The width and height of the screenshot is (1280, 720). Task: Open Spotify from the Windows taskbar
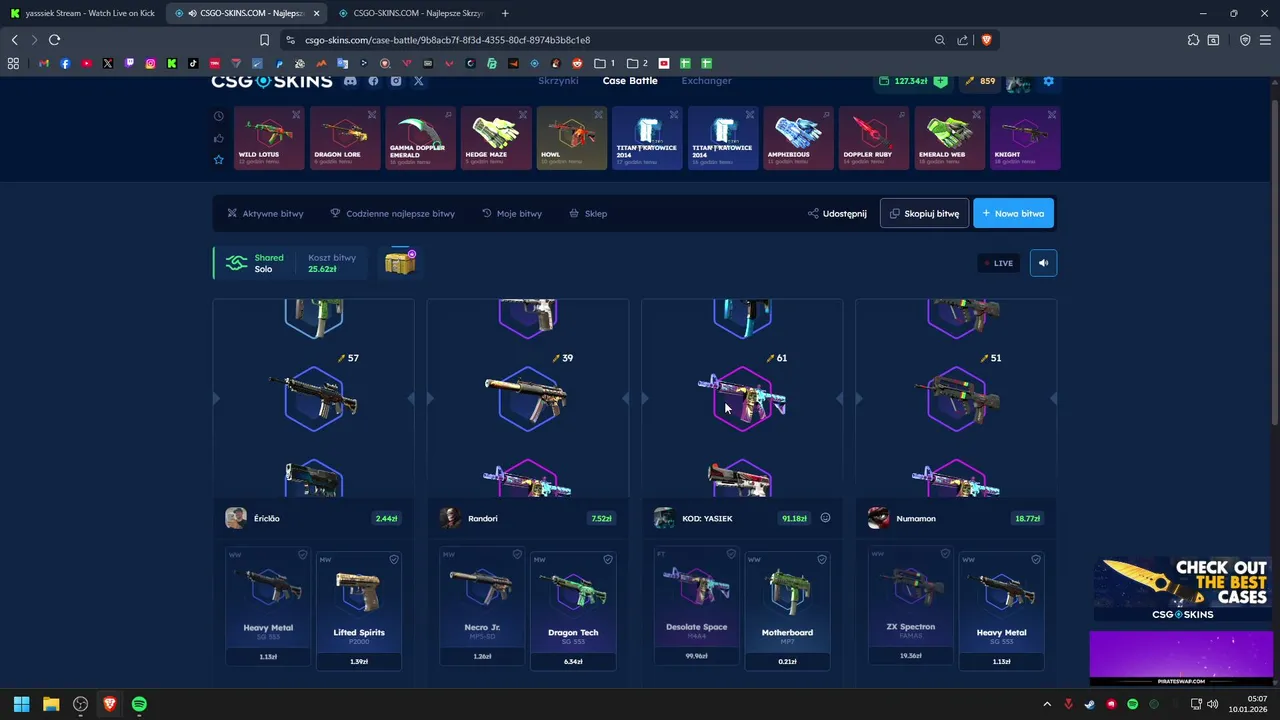[139, 704]
